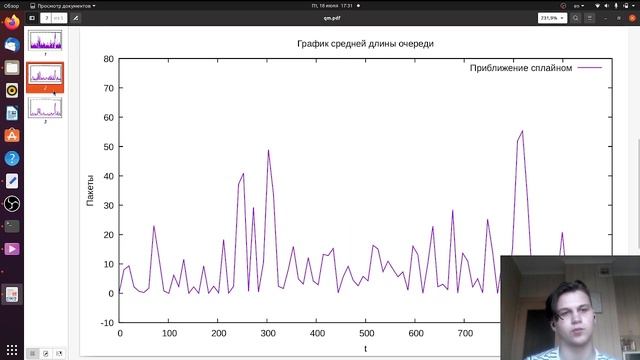640x360 pixels.
Task: Open the hamburger menu in document viewer
Action: coord(590,18)
